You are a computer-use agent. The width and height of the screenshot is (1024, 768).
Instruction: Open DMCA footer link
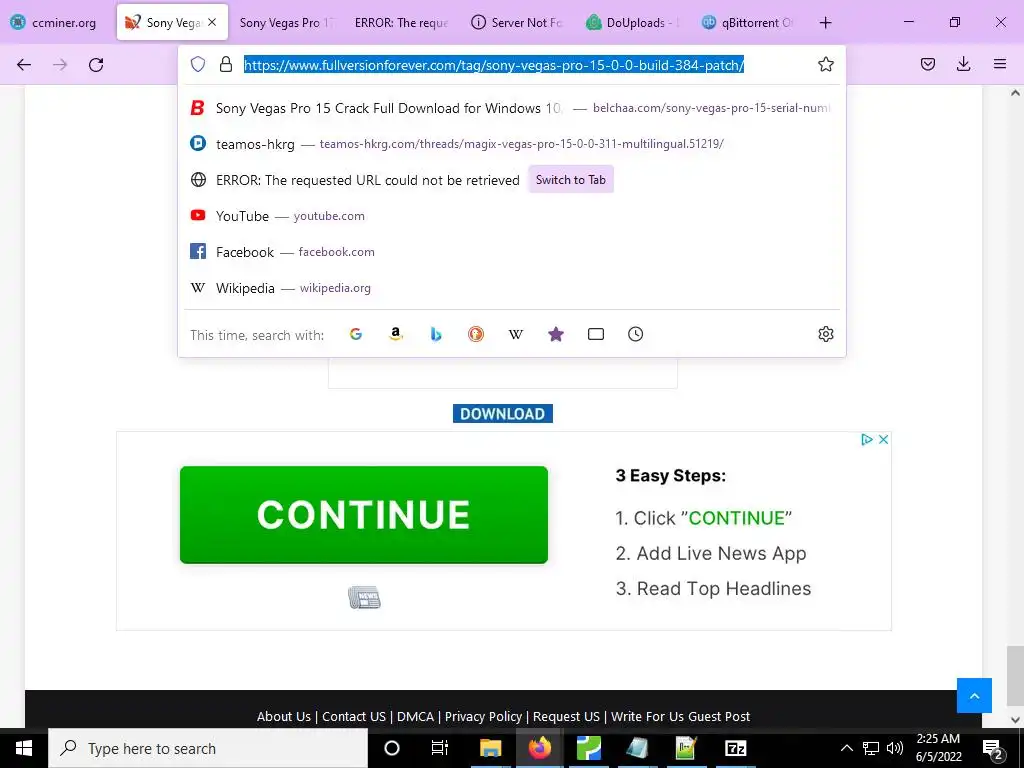415,716
